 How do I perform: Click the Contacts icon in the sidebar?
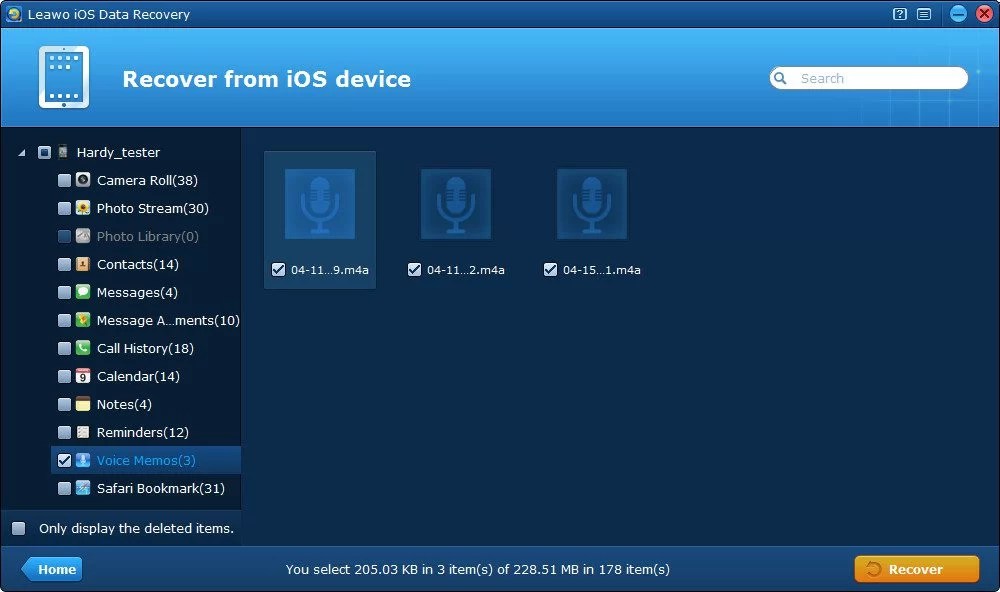[x=81, y=264]
